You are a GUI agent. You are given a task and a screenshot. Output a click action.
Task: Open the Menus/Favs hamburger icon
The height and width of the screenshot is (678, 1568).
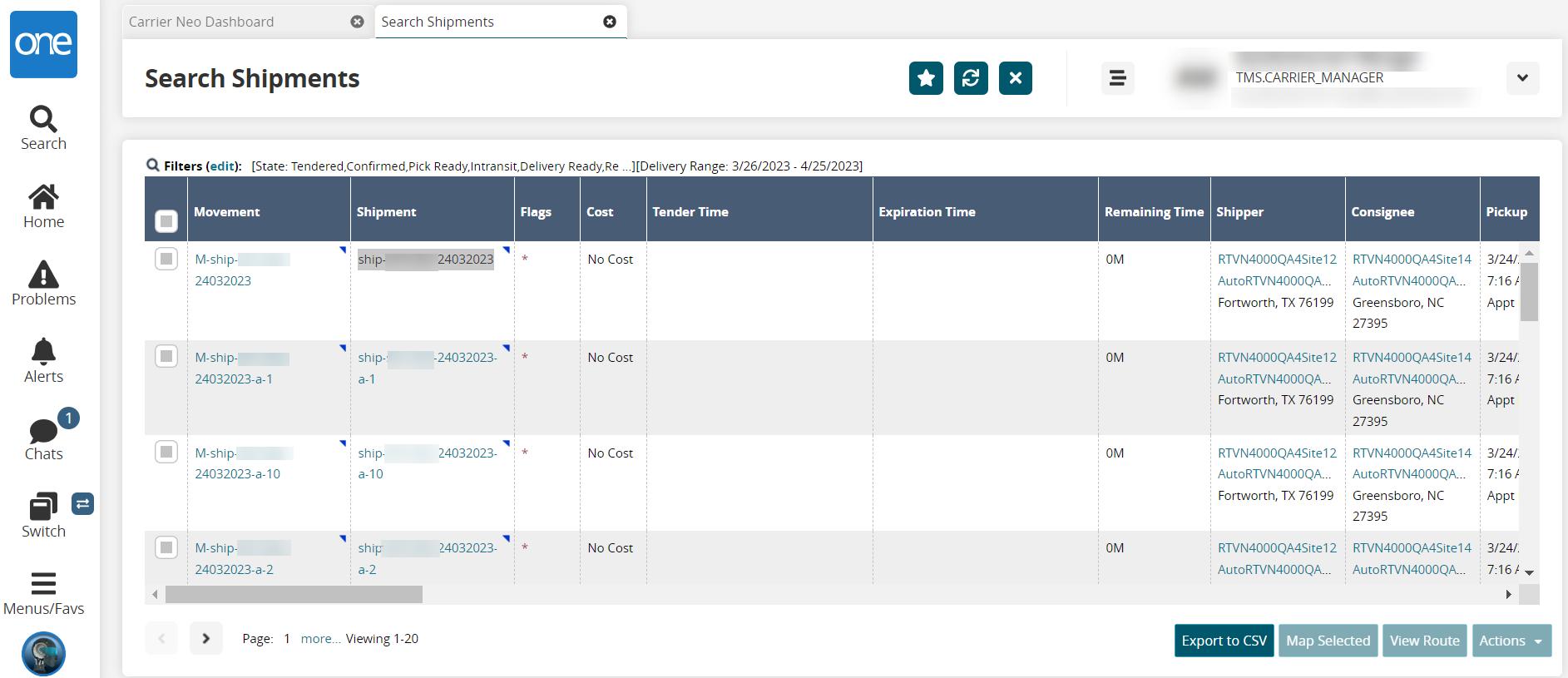point(43,583)
